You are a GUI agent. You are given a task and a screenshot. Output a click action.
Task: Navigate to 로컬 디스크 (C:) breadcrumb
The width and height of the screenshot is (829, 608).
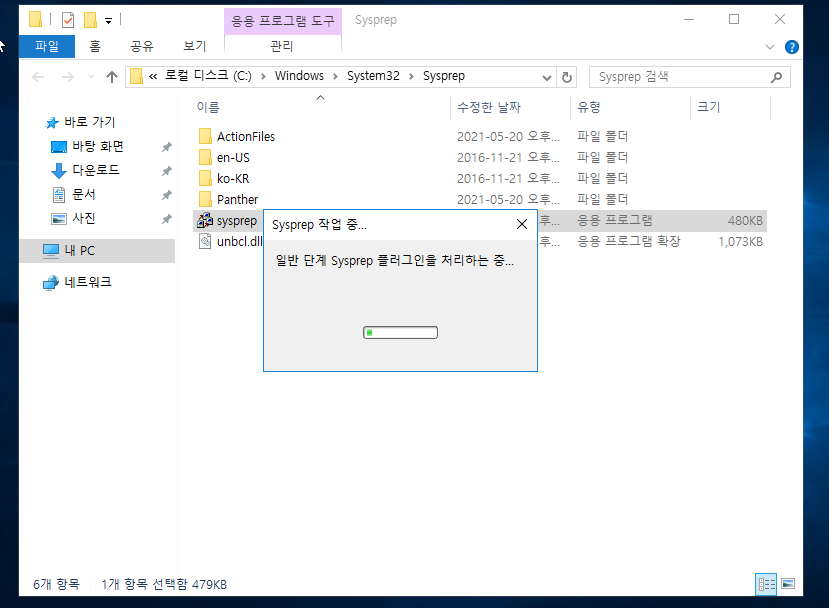point(208,76)
